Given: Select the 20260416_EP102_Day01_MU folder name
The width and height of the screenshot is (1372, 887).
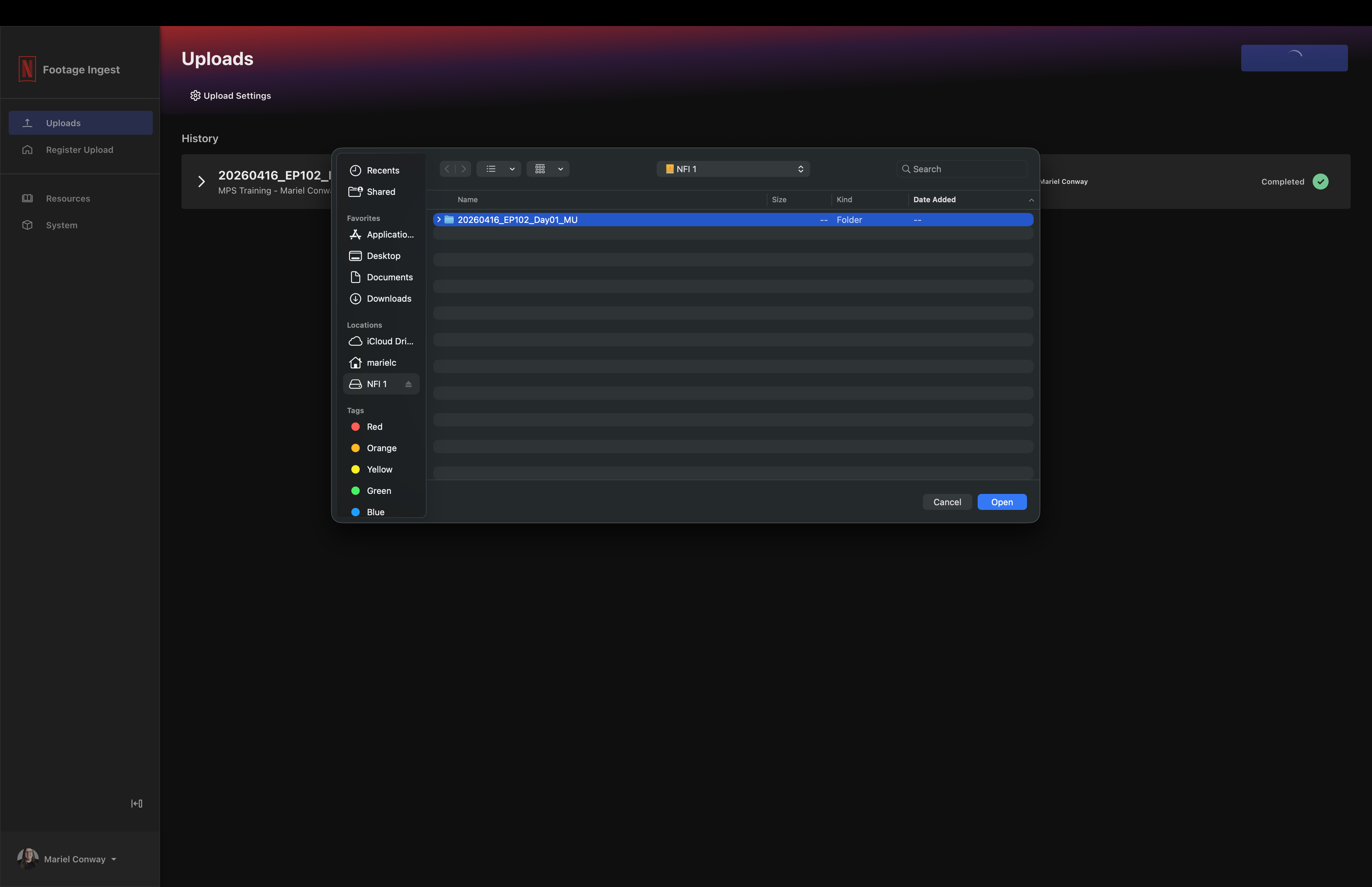Looking at the screenshot, I should [517, 220].
